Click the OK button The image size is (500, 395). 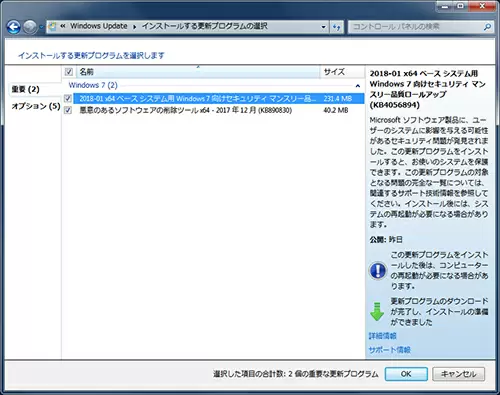tap(406, 374)
